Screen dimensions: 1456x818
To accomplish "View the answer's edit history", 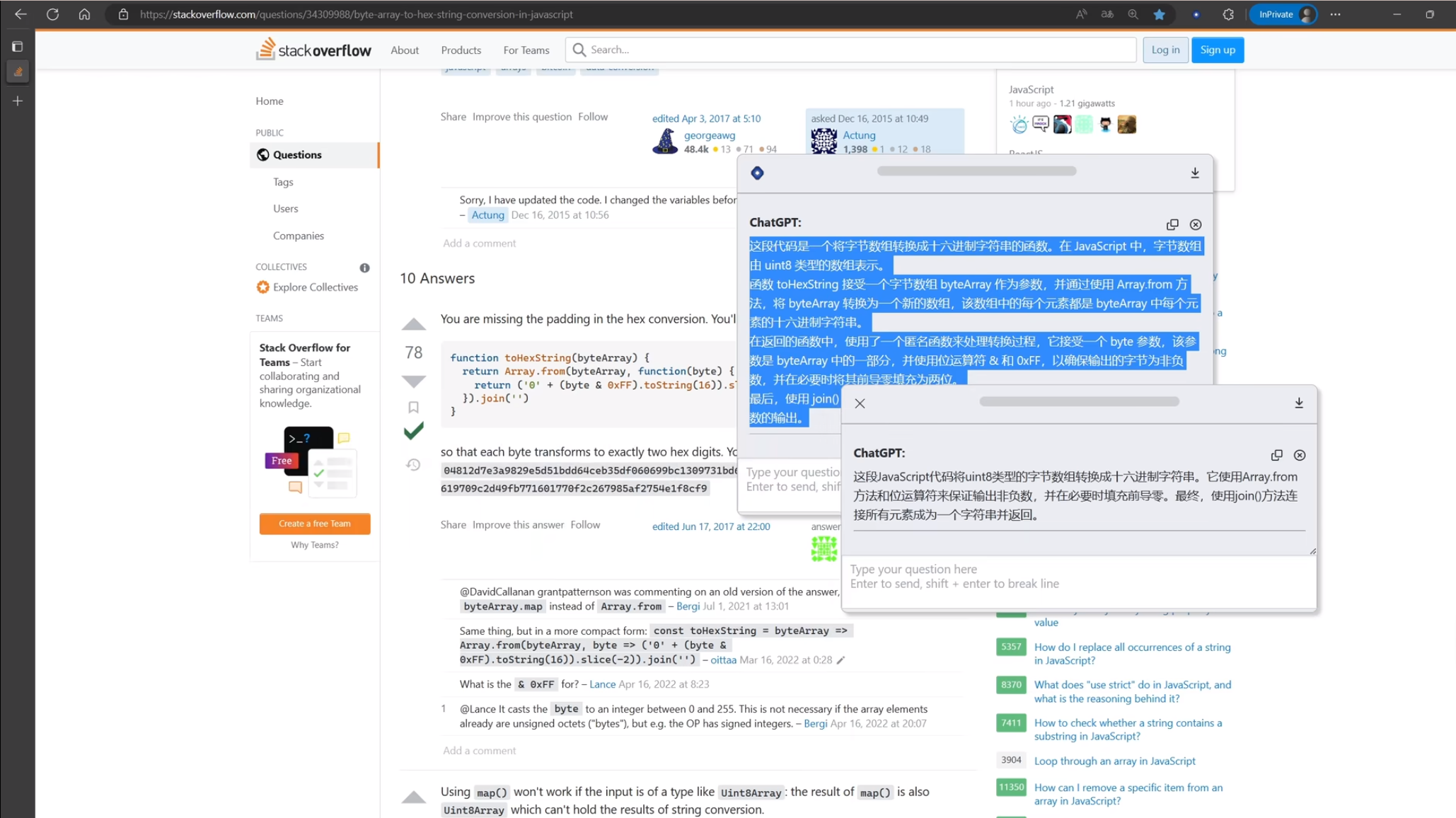I will (414, 463).
